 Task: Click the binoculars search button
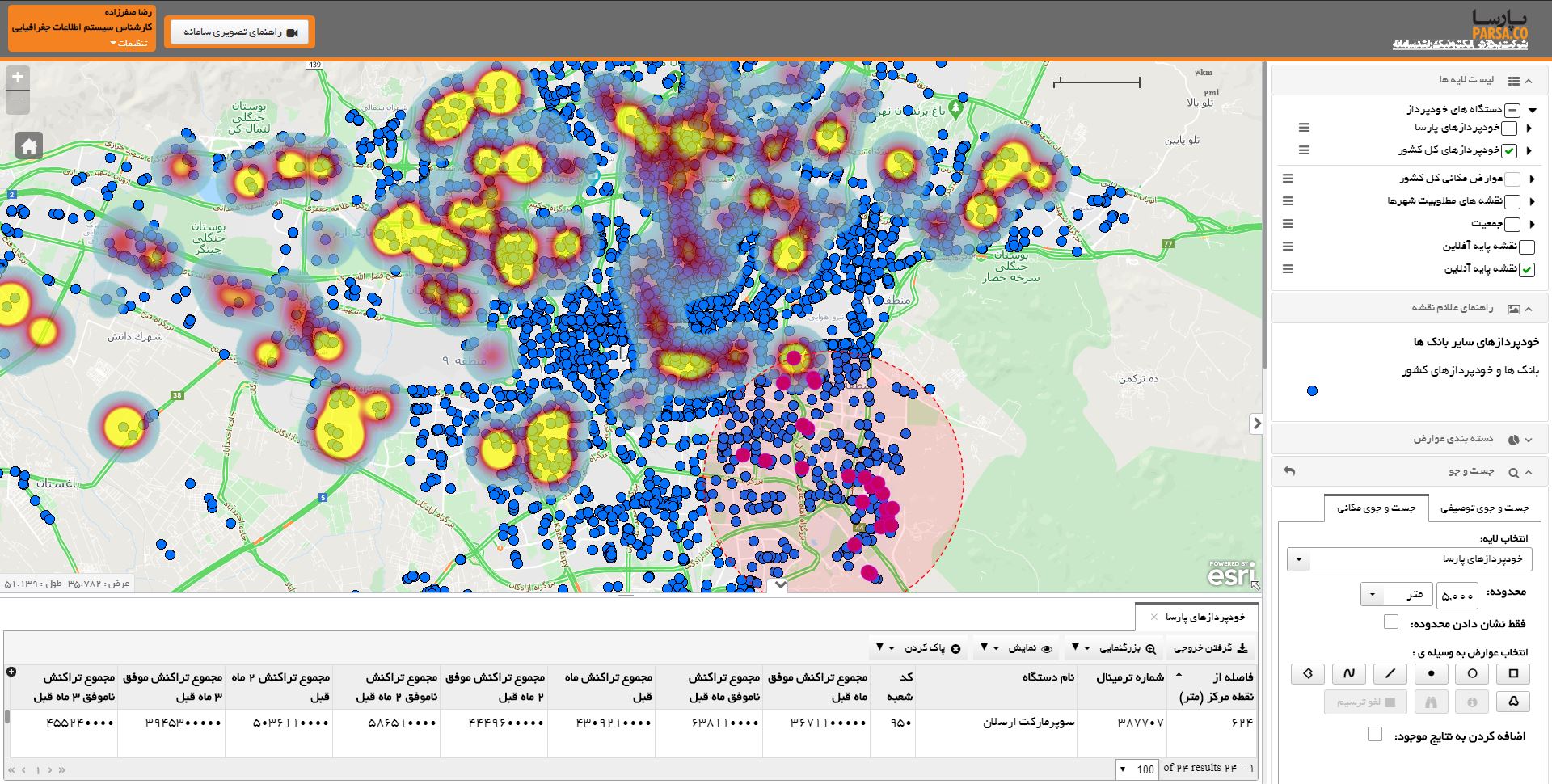pyautogui.click(x=1431, y=702)
